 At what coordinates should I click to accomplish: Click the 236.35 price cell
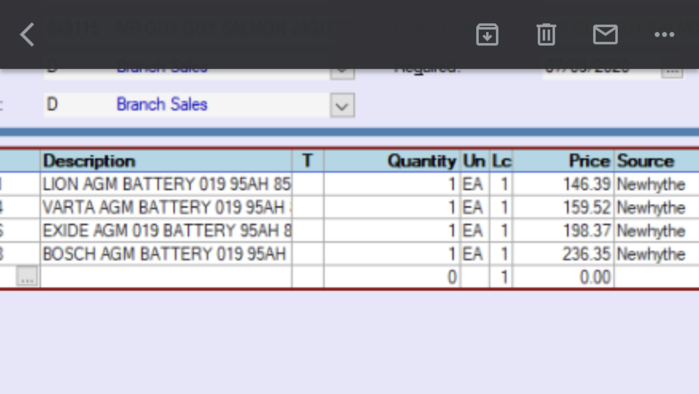(563, 254)
